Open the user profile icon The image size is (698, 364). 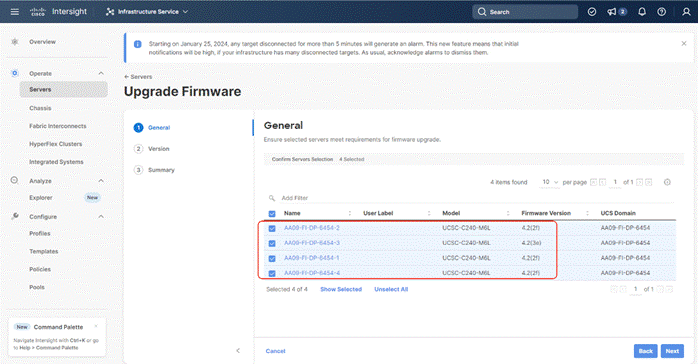click(x=686, y=12)
